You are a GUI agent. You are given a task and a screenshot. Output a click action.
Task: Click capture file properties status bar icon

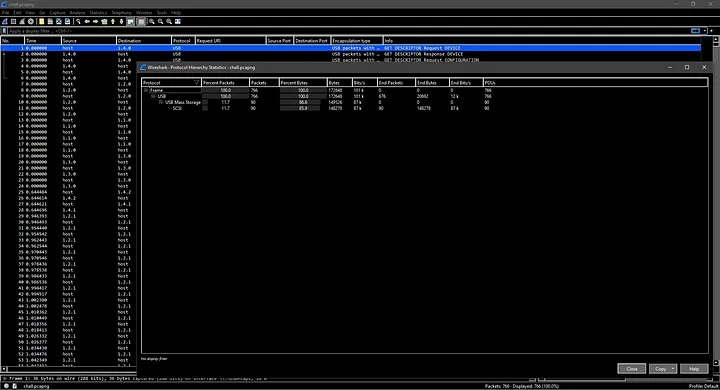coord(15,386)
